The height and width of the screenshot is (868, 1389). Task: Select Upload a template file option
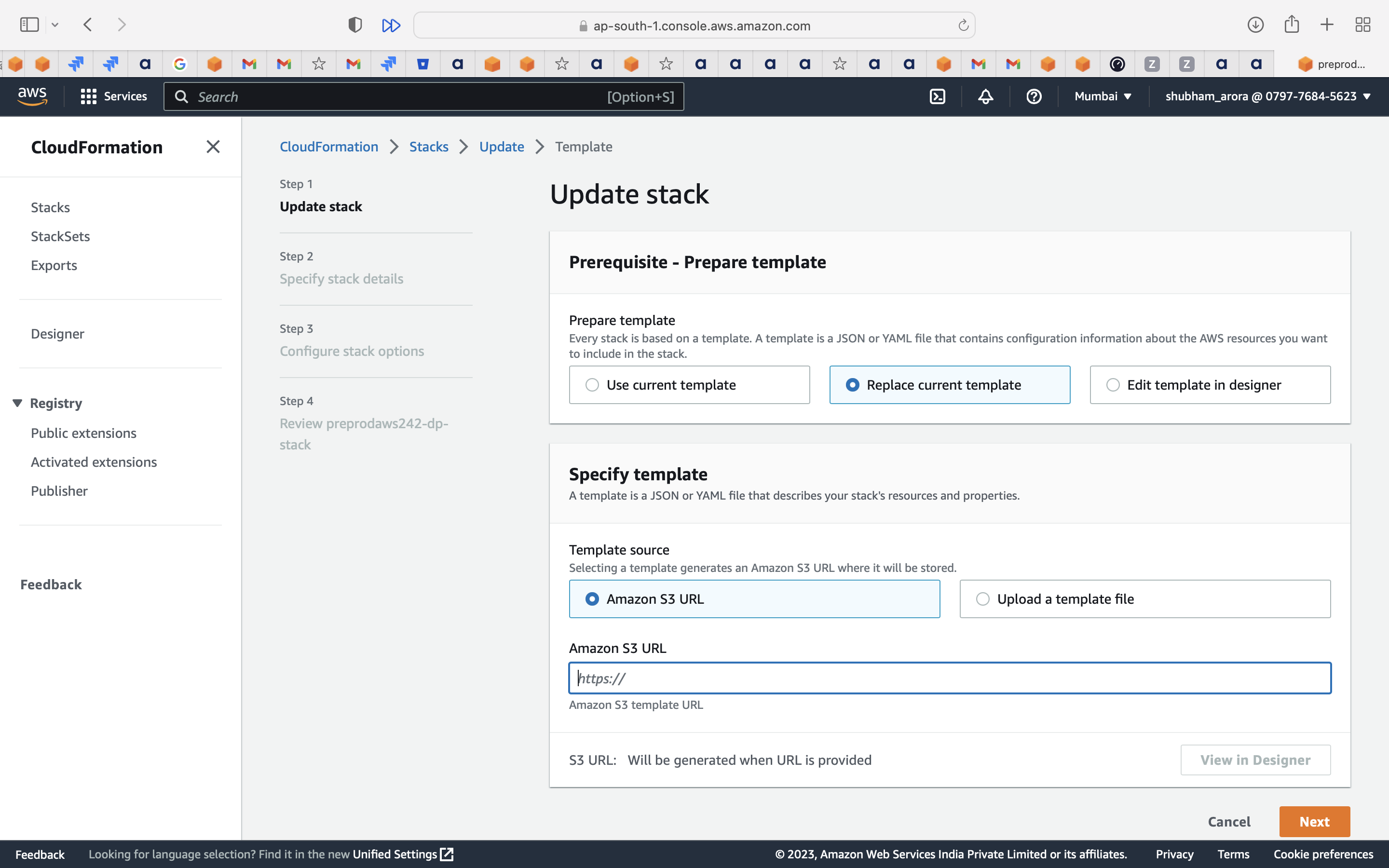tap(1144, 599)
